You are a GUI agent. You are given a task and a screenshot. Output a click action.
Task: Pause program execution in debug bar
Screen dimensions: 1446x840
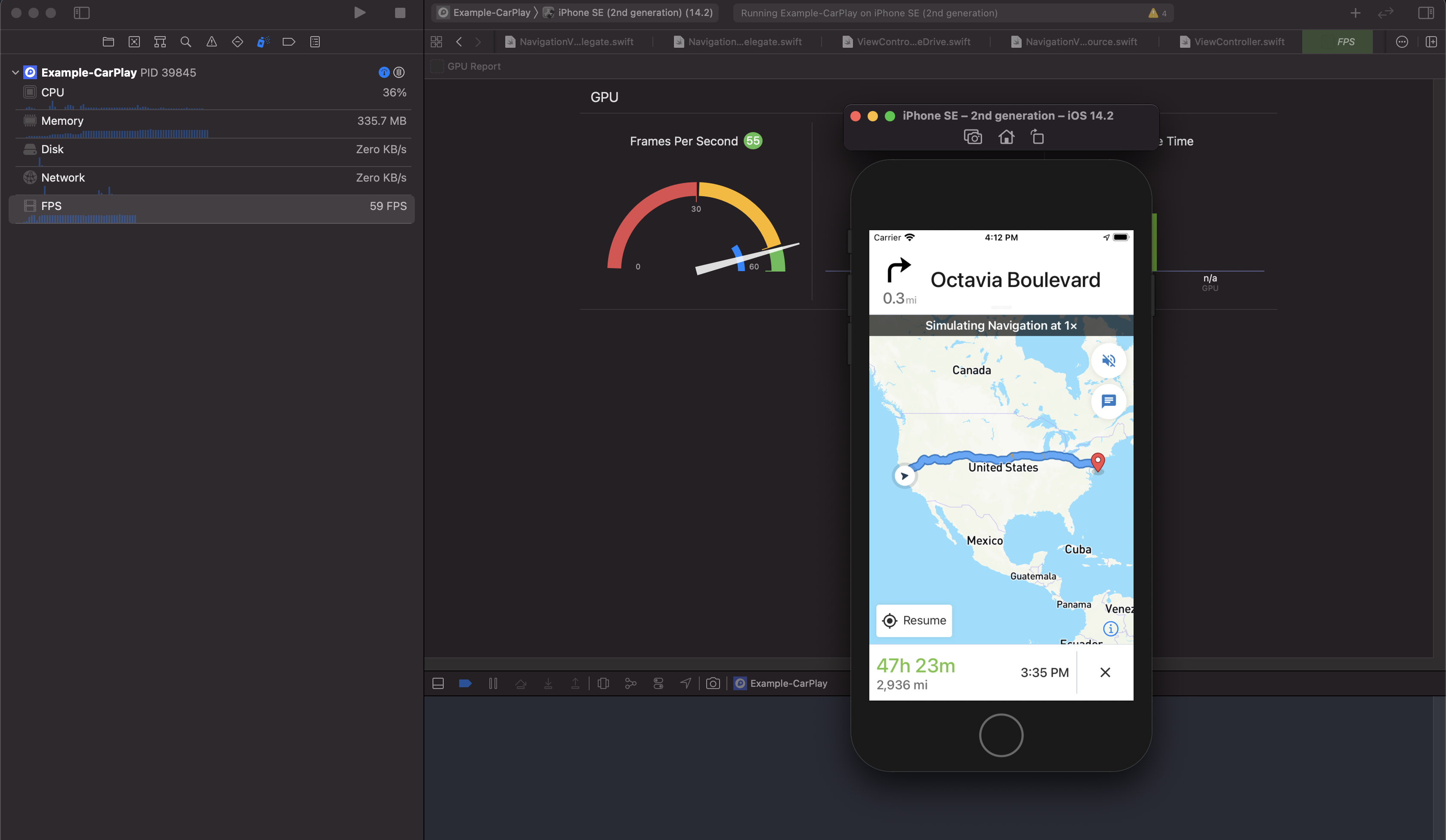(x=493, y=683)
